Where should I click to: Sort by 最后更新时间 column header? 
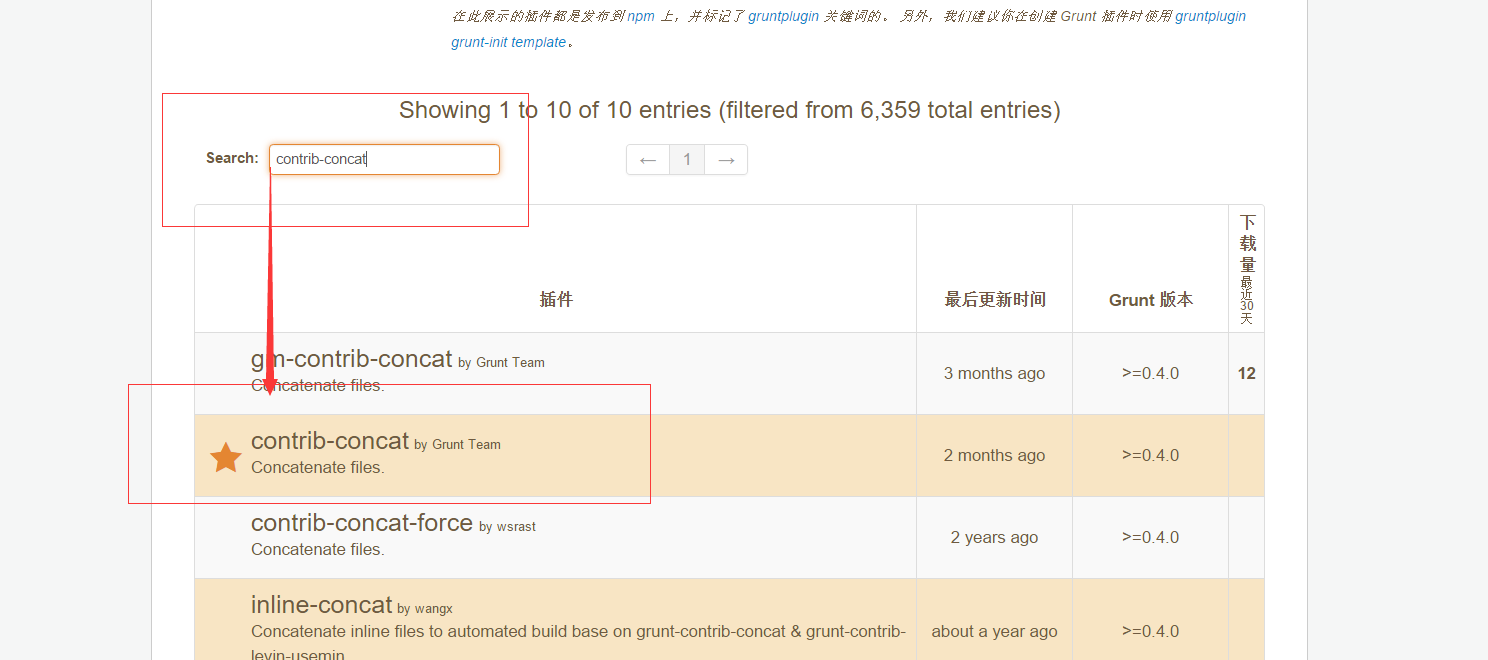(995, 299)
